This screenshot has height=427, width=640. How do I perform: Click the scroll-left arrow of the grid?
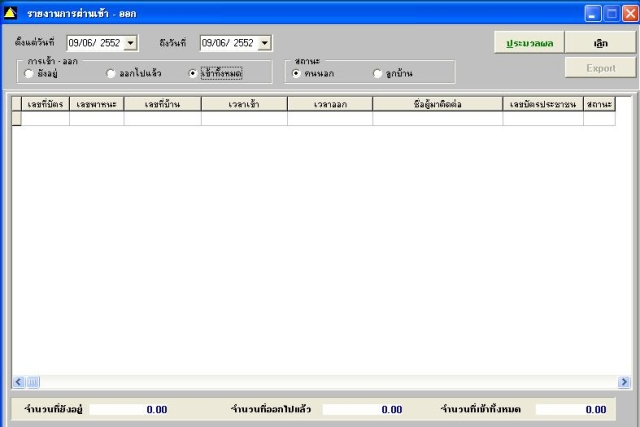[18, 382]
